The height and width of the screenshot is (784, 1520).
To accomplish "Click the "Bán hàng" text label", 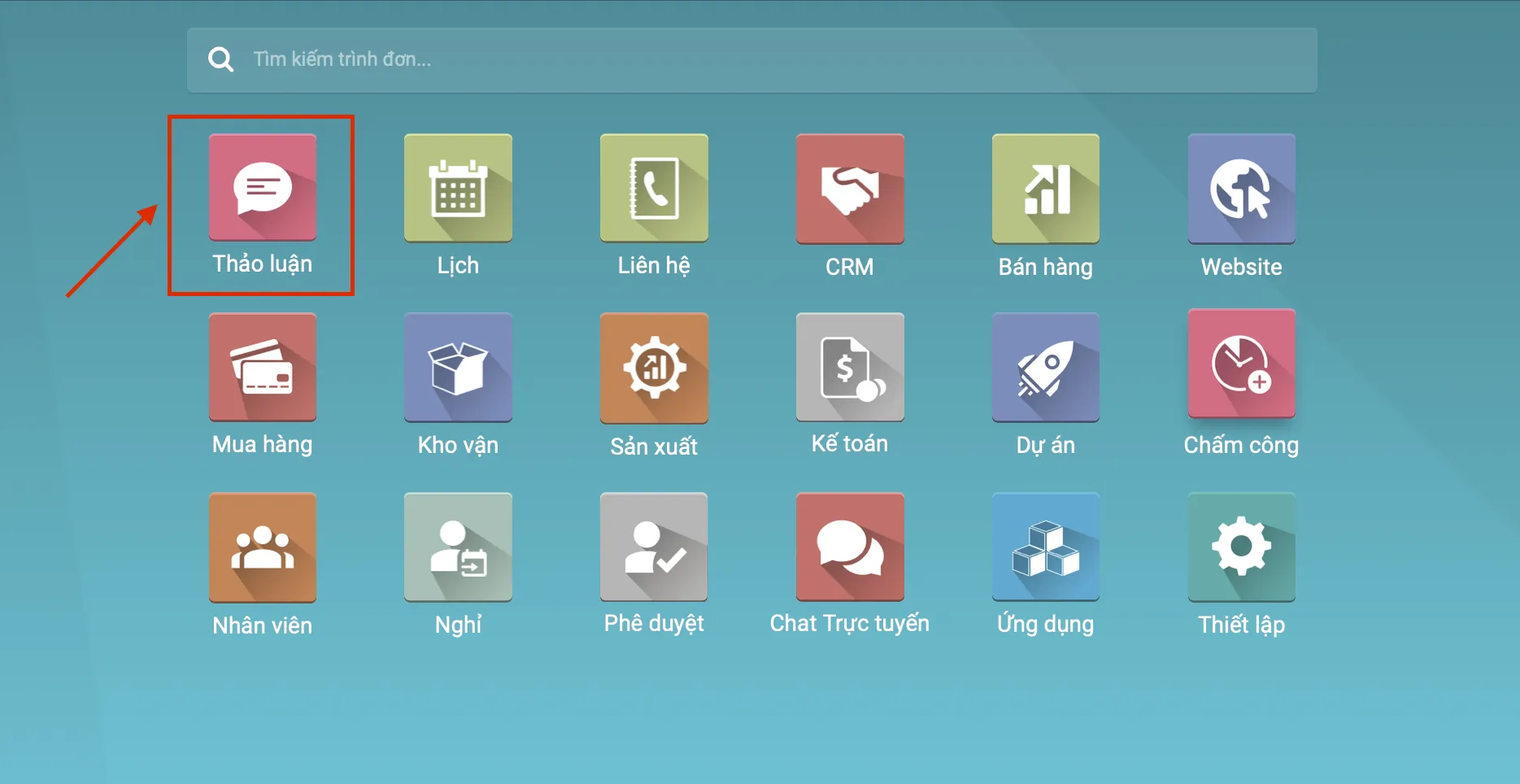I will tap(1046, 267).
